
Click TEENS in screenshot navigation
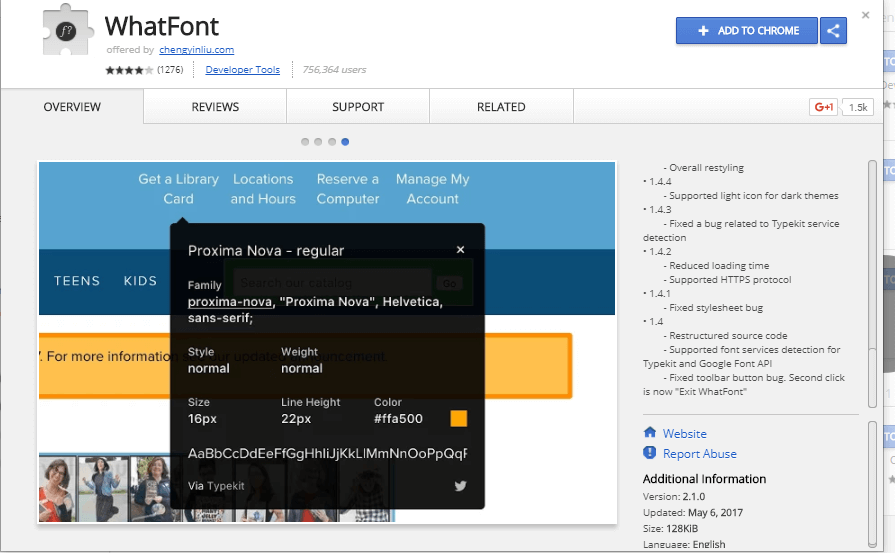click(x=77, y=281)
